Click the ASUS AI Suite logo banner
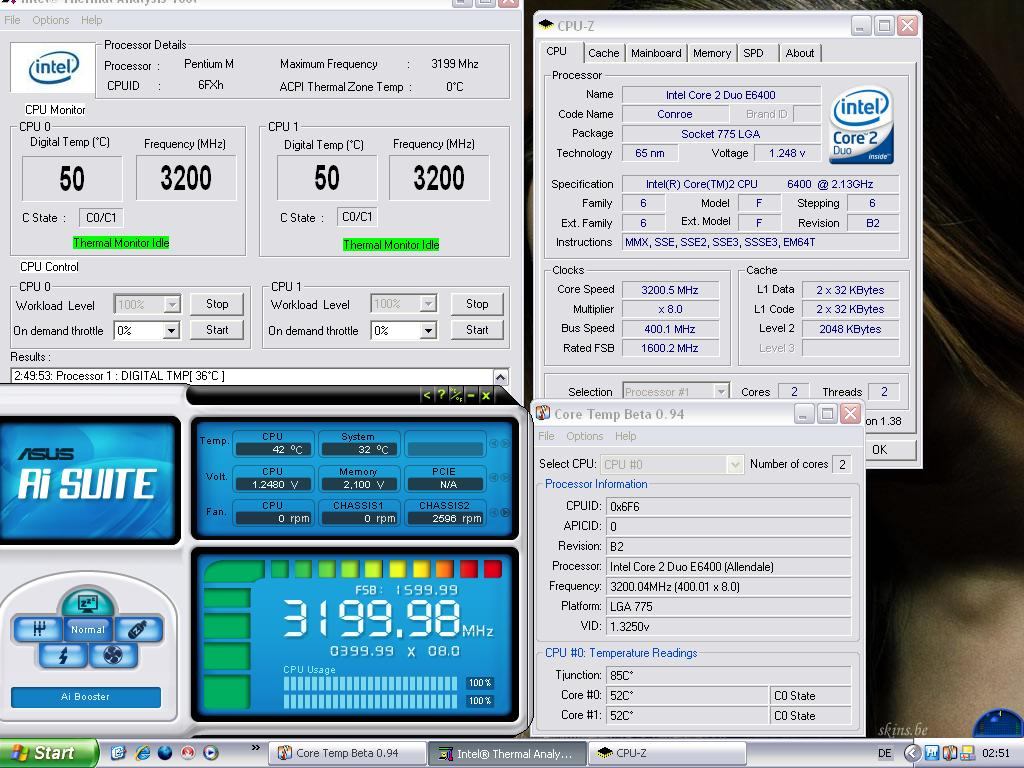1024x768 pixels. [x=89, y=480]
